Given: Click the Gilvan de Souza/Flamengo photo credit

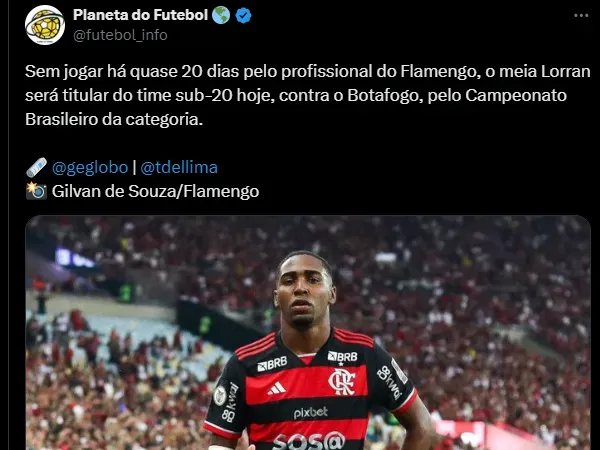Looking at the screenshot, I should (x=155, y=191).
